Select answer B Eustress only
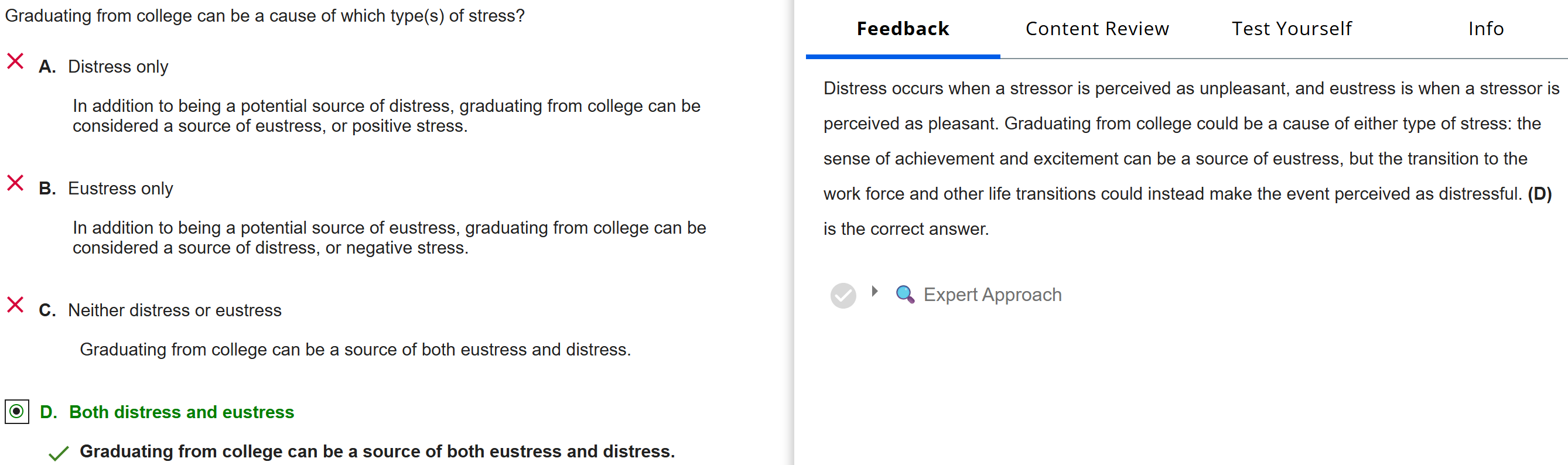The image size is (1568, 465). 120,188
